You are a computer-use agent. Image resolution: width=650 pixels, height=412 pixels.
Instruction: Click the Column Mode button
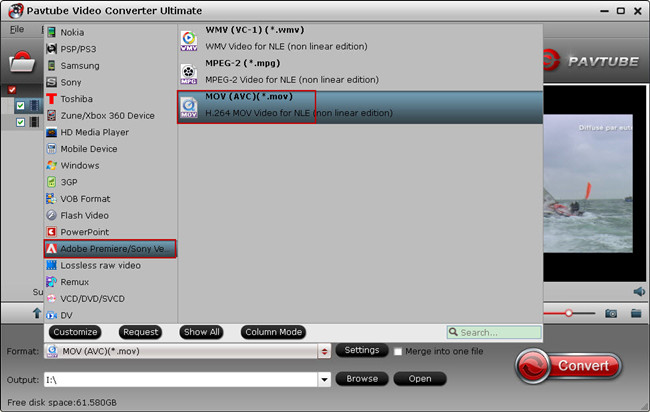coord(273,332)
